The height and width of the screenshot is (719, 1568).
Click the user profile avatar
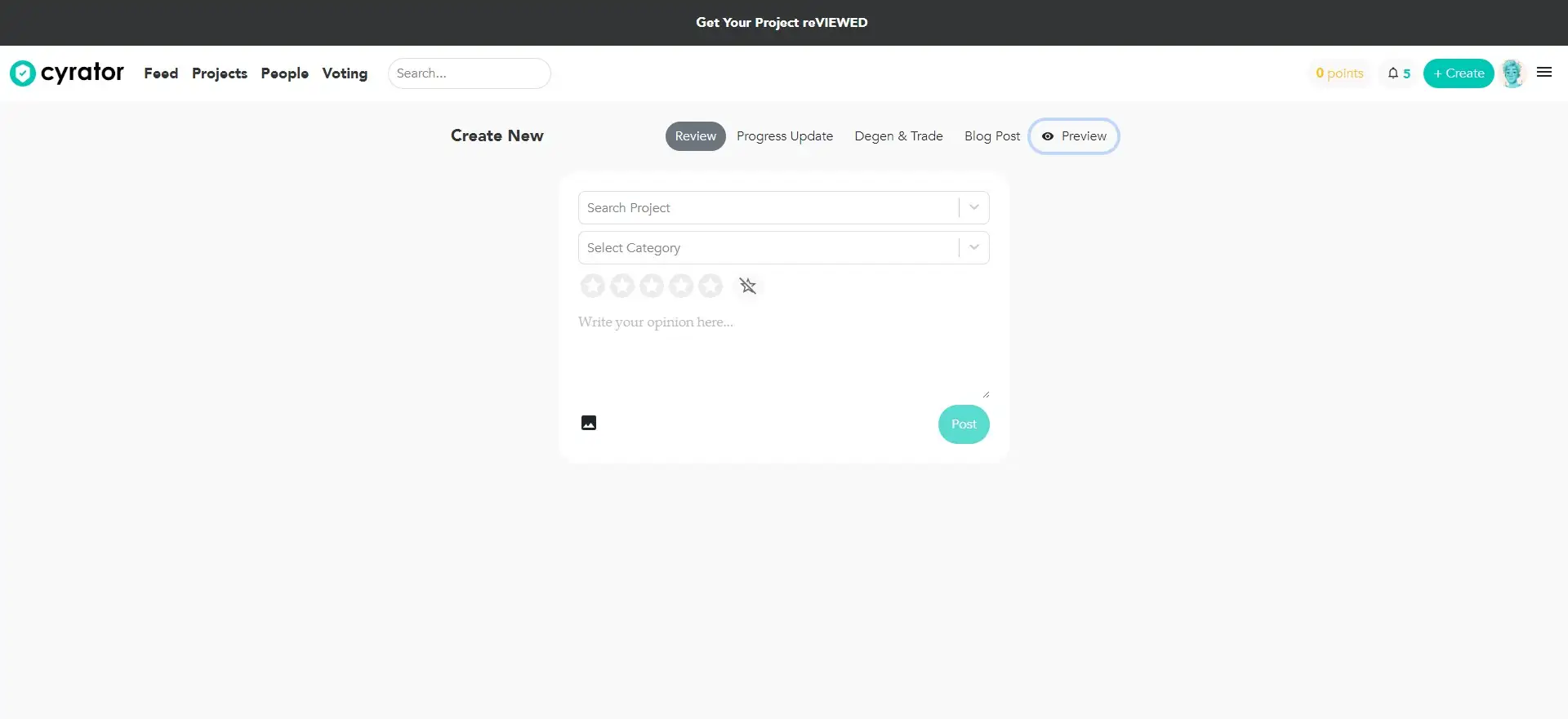click(1512, 73)
